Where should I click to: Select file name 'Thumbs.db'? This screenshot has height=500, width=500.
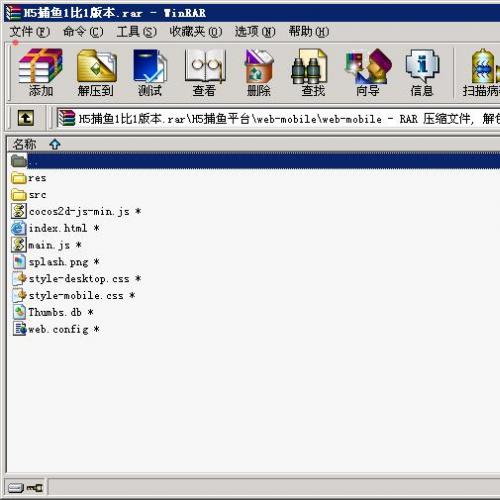coord(55,312)
